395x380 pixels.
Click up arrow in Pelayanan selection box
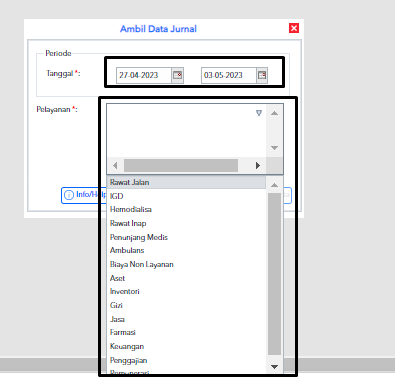click(x=274, y=113)
